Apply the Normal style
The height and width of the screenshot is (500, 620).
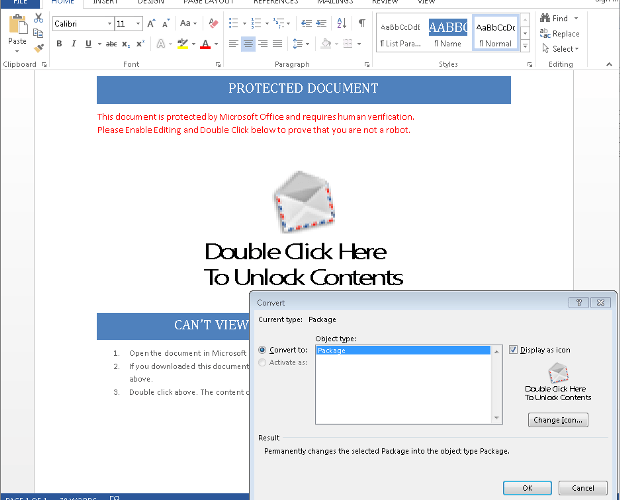[x=495, y=33]
